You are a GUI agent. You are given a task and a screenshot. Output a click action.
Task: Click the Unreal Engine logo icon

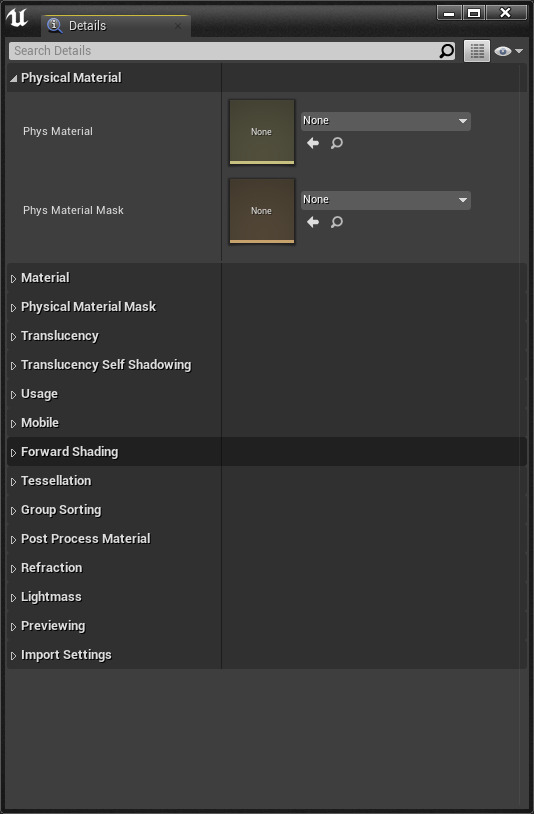click(17, 18)
